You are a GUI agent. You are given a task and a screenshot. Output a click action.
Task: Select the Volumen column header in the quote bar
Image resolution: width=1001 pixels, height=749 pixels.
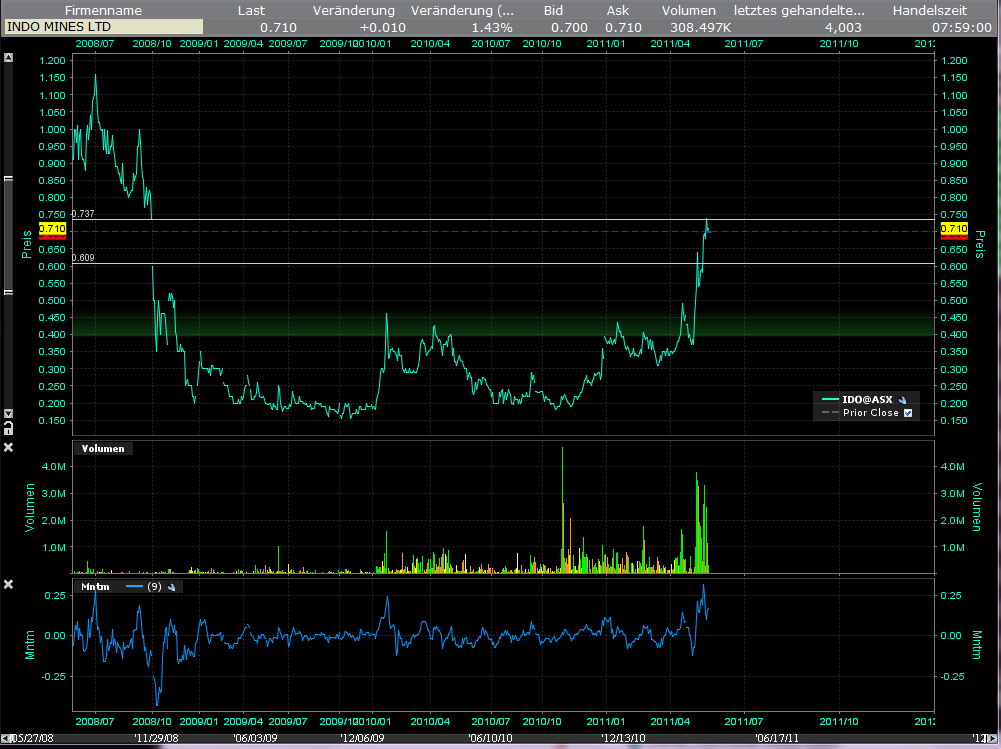coord(687,10)
